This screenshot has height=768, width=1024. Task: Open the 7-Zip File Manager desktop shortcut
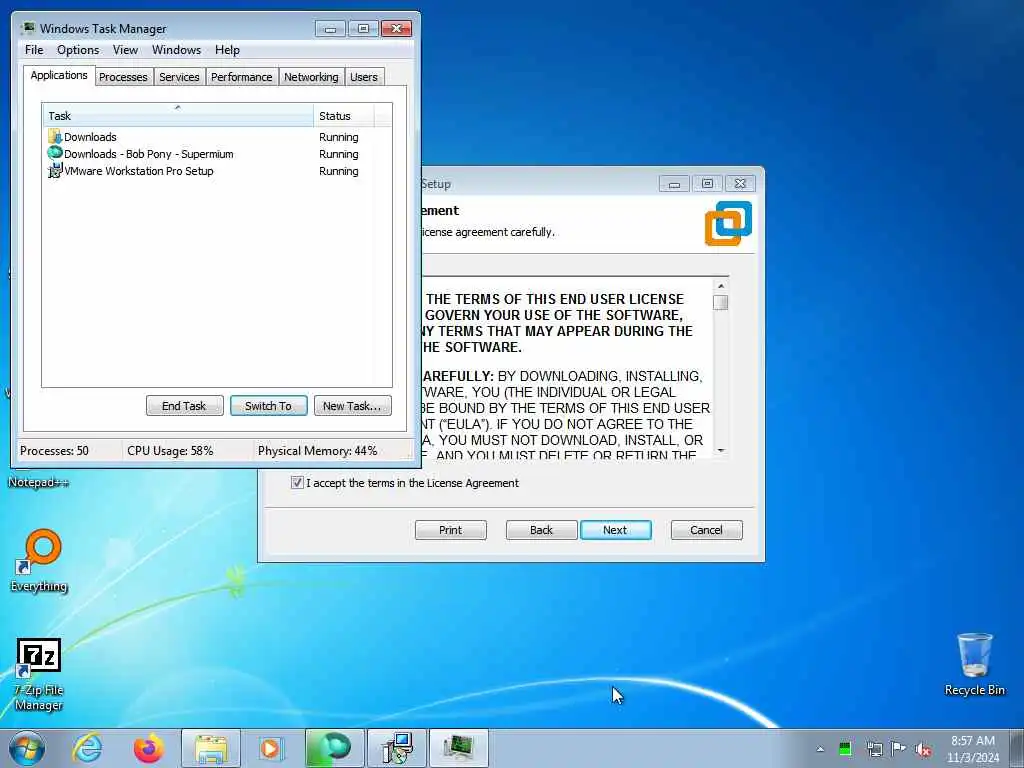click(x=39, y=674)
